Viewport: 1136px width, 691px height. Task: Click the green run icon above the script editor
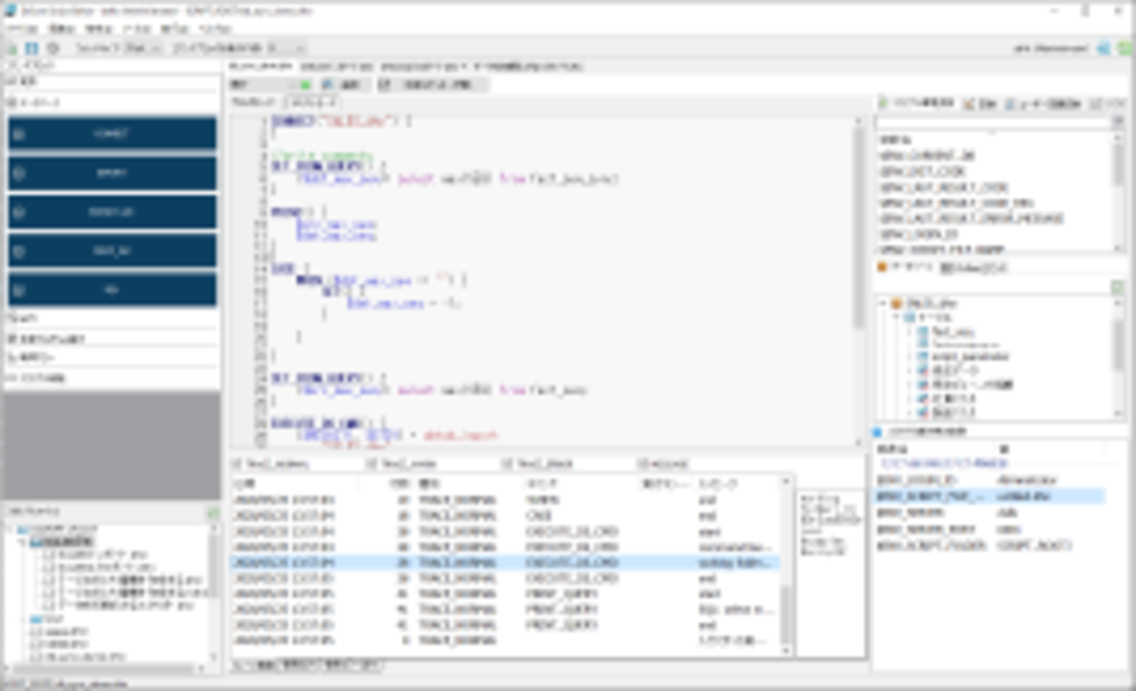coord(306,85)
